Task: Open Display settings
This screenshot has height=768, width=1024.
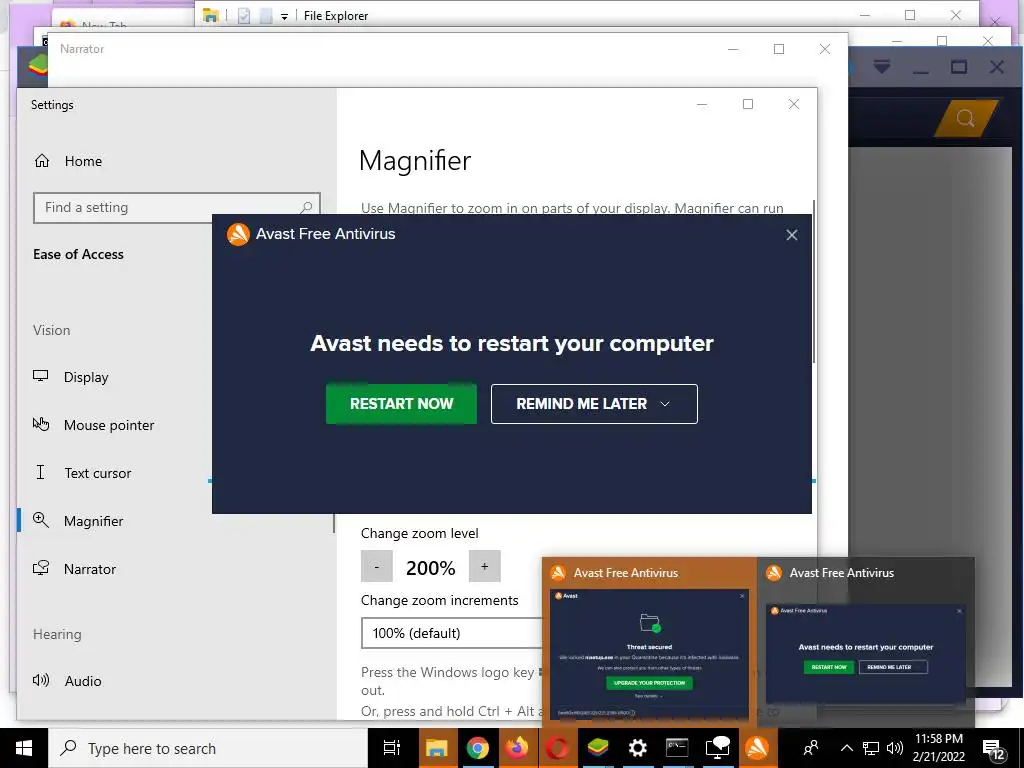Action: (x=86, y=377)
